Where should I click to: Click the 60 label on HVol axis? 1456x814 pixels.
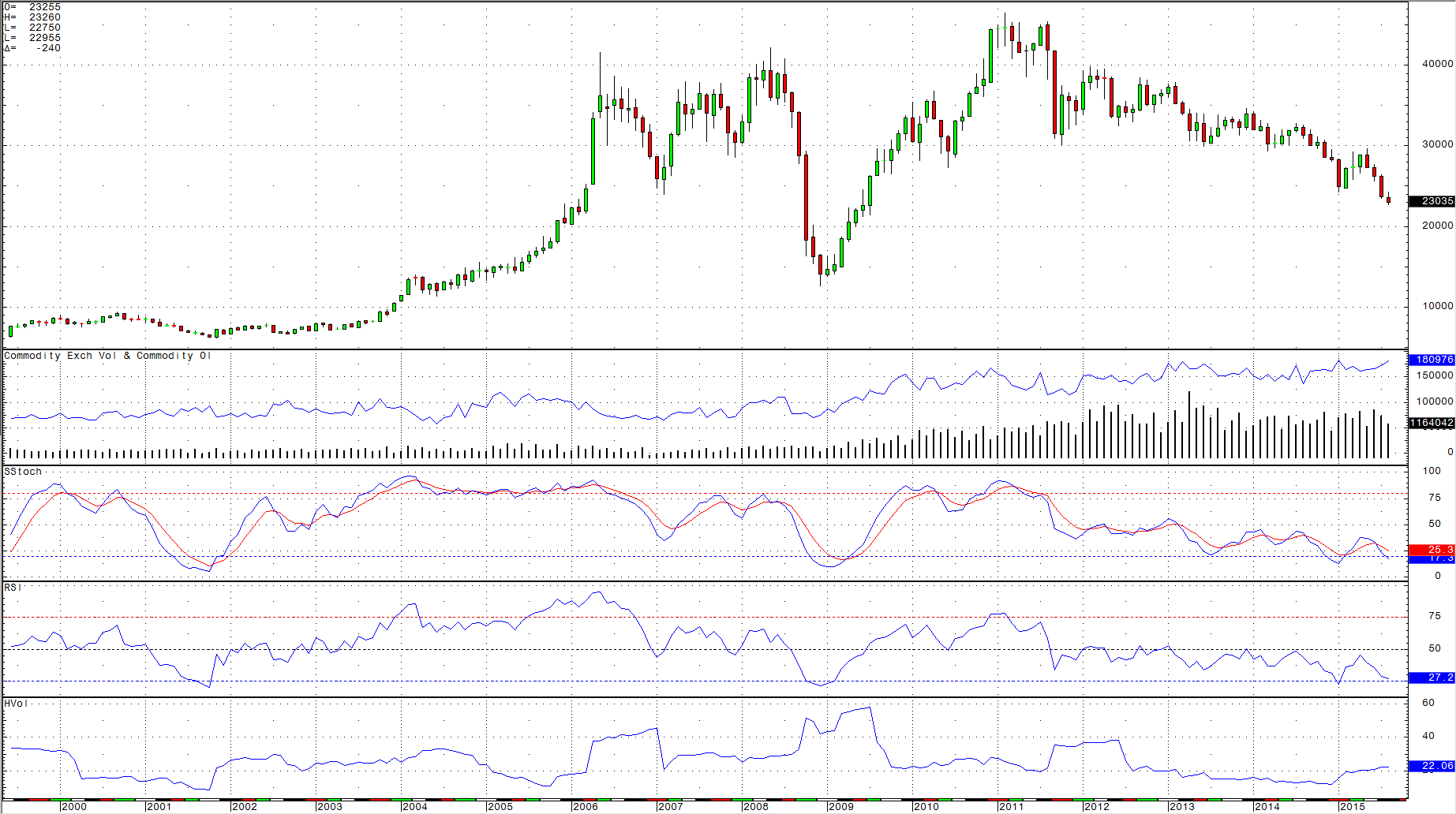[1428, 703]
